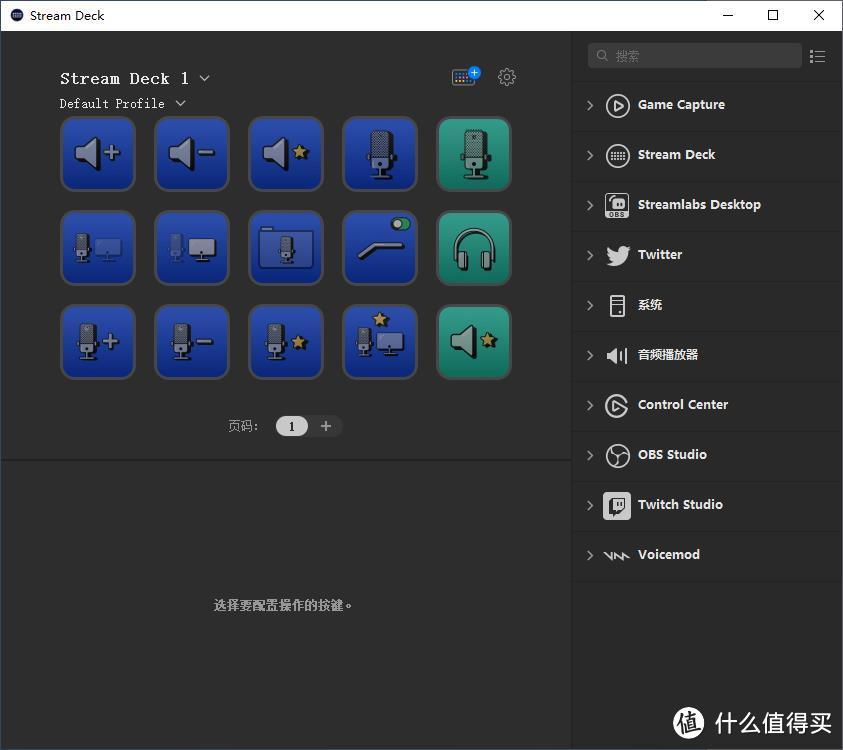Click the Twitch Studio label
Viewport: 843px width, 750px height.
[x=680, y=505]
